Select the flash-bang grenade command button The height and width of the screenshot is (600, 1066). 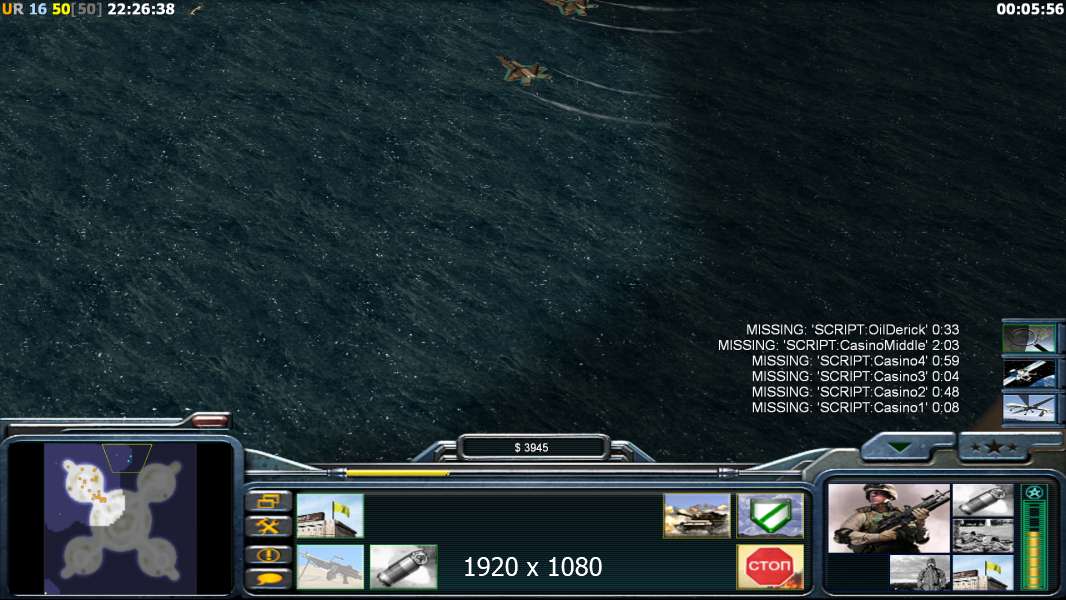coord(403,567)
